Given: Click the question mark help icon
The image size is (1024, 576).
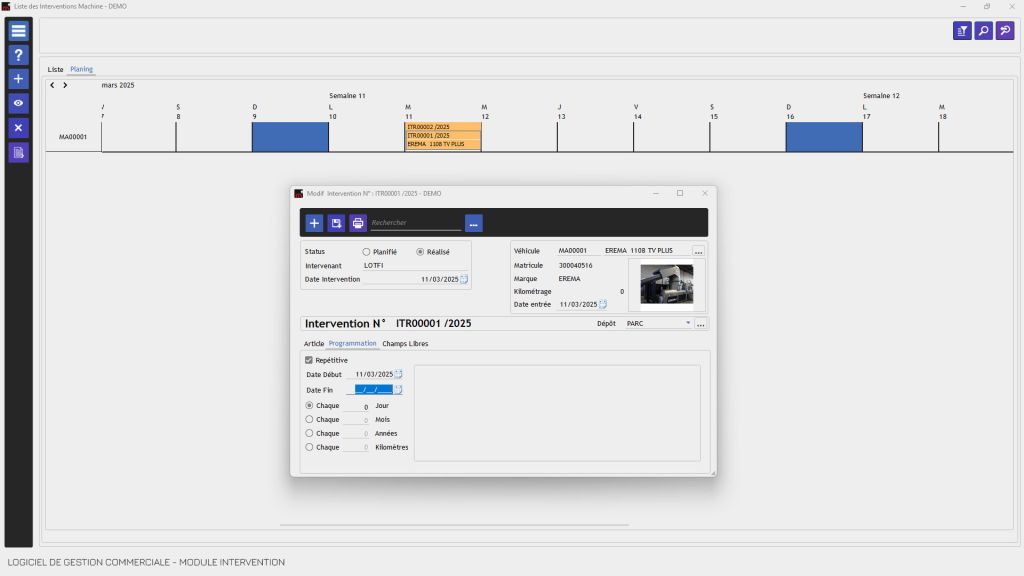Looking at the screenshot, I should pyautogui.click(x=18, y=55).
